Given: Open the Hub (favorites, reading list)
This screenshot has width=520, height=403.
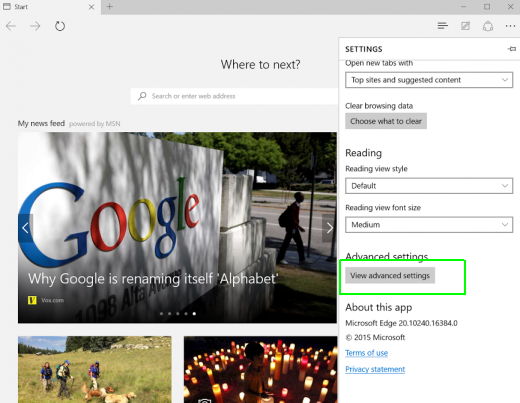Looking at the screenshot, I should click(x=443, y=26).
